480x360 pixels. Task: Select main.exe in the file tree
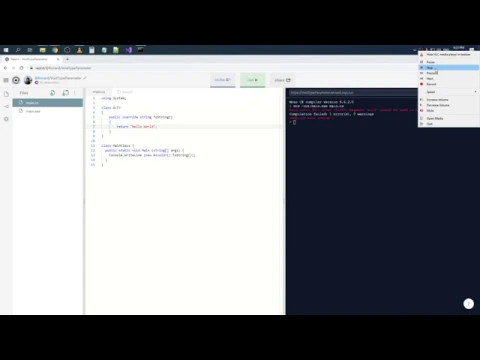pyautogui.click(x=48, y=111)
